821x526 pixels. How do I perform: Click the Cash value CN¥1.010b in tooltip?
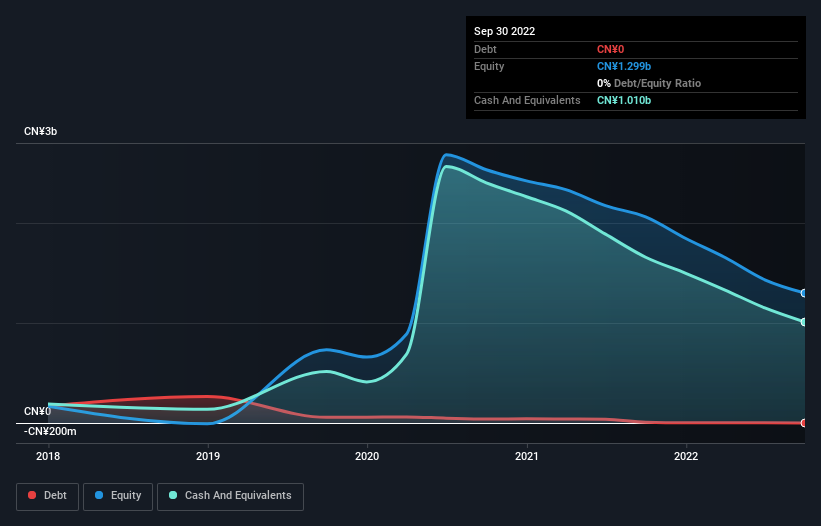coord(624,100)
